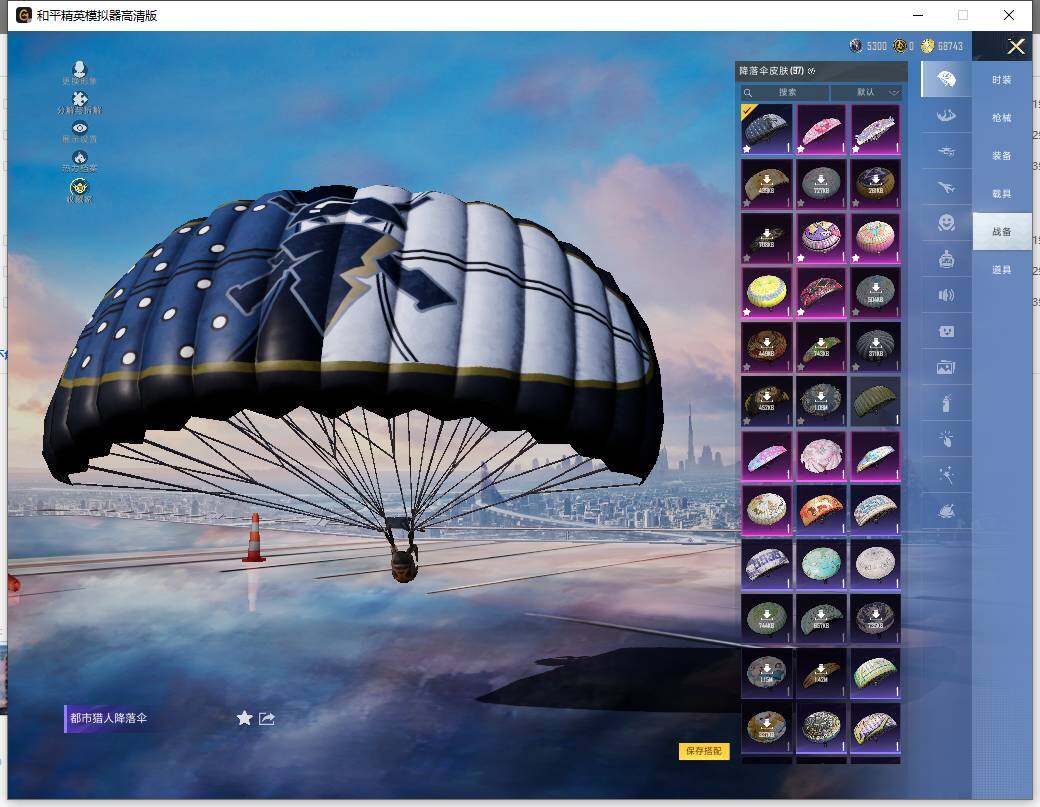Open the flame-shaped 热力档案 icon
The width and height of the screenshot is (1040, 807).
click(x=80, y=157)
